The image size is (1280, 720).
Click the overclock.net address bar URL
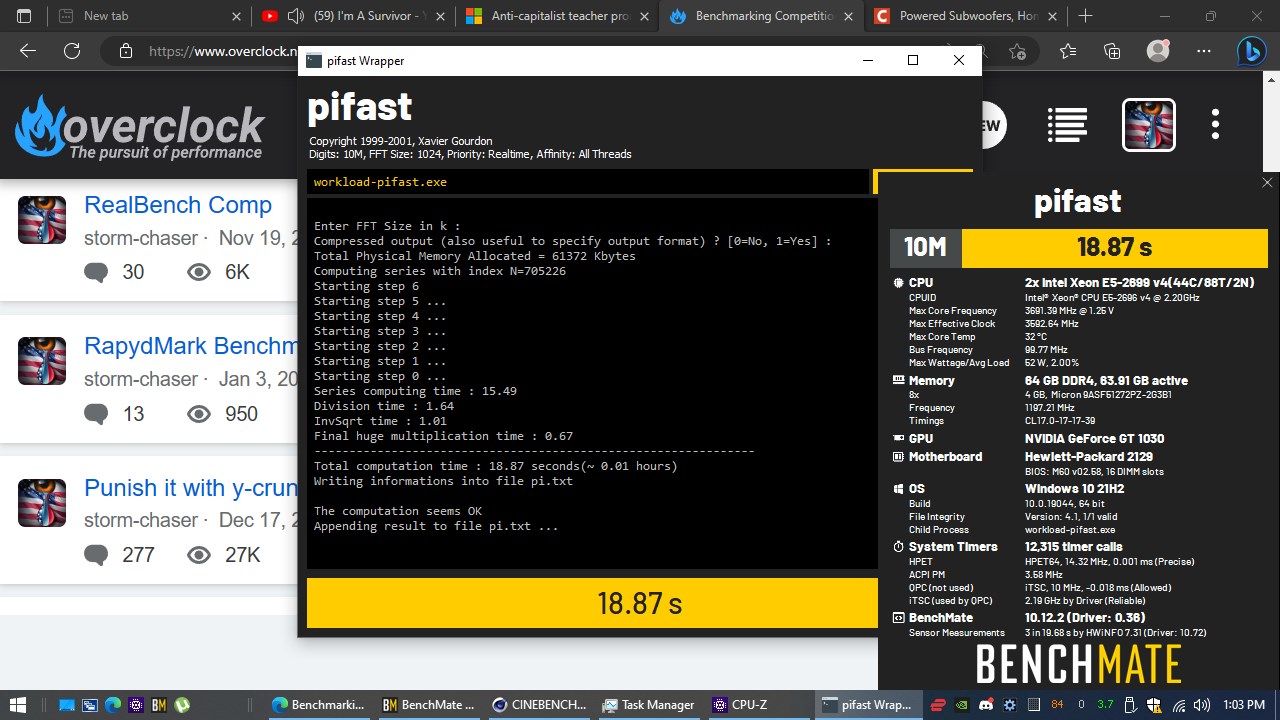pos(223,51)
